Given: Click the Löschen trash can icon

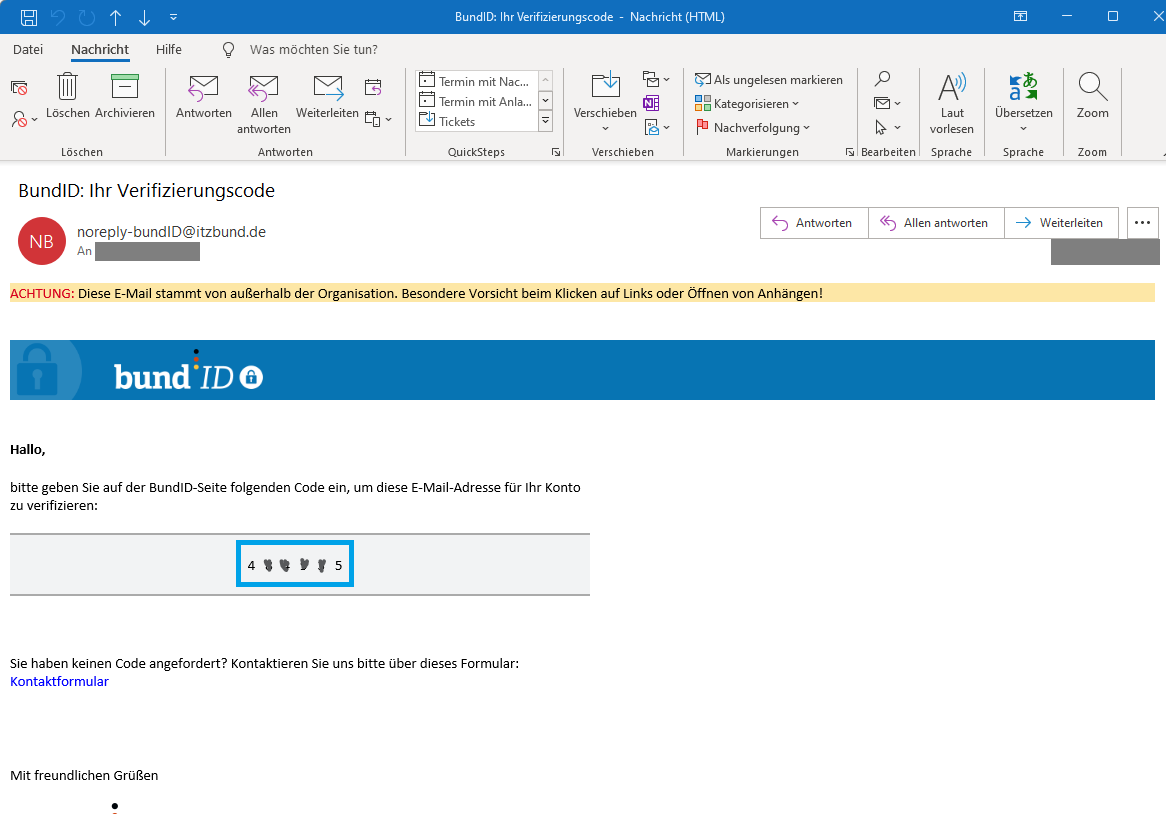Looking at the screenshot, I should coord(68,96).
